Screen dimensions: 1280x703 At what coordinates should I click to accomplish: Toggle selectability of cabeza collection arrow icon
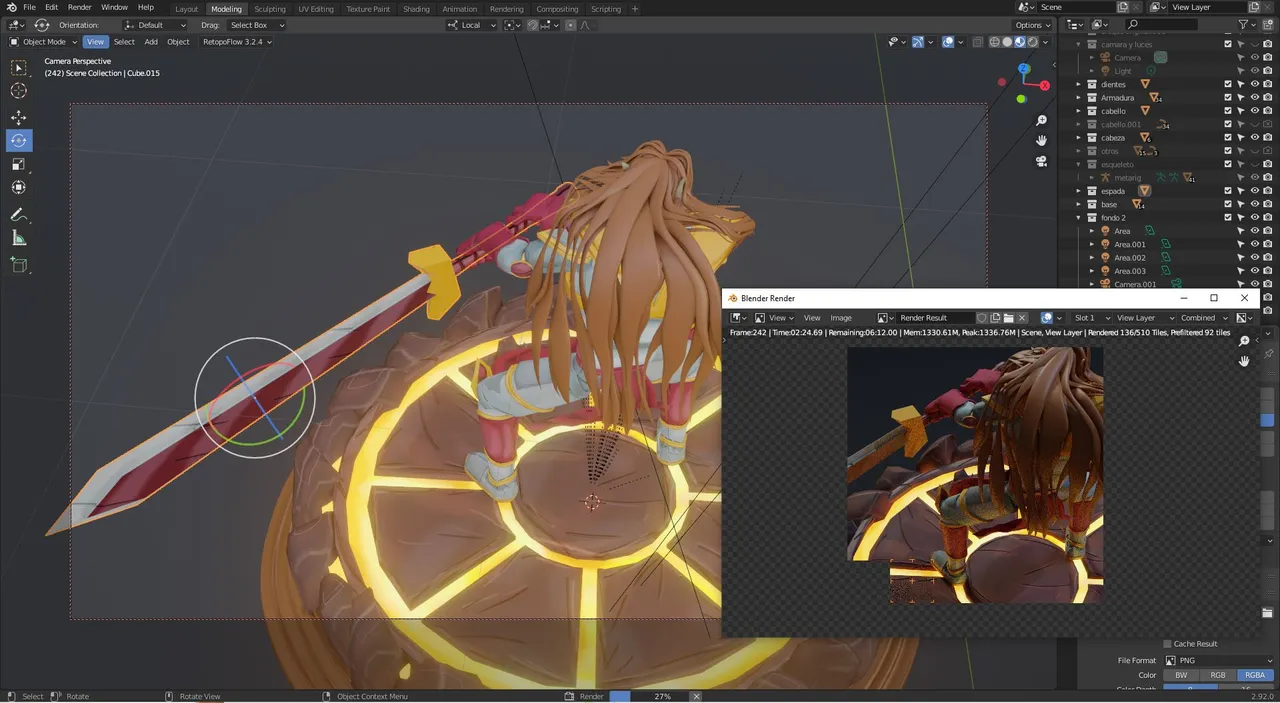click(x=1241, y=138)
